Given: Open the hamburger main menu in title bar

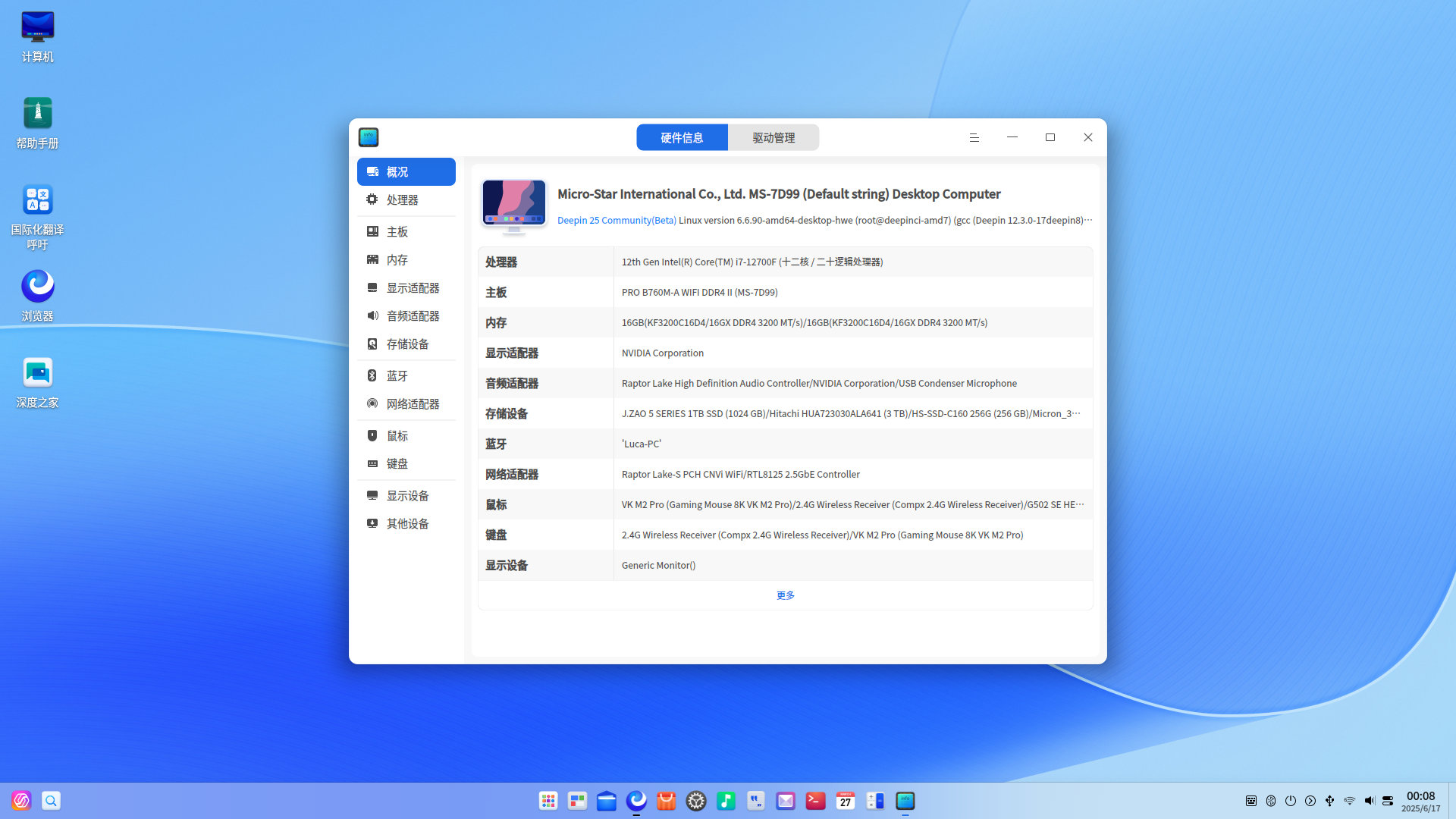Looking at the screenshot, I should (x=974, y=137).
